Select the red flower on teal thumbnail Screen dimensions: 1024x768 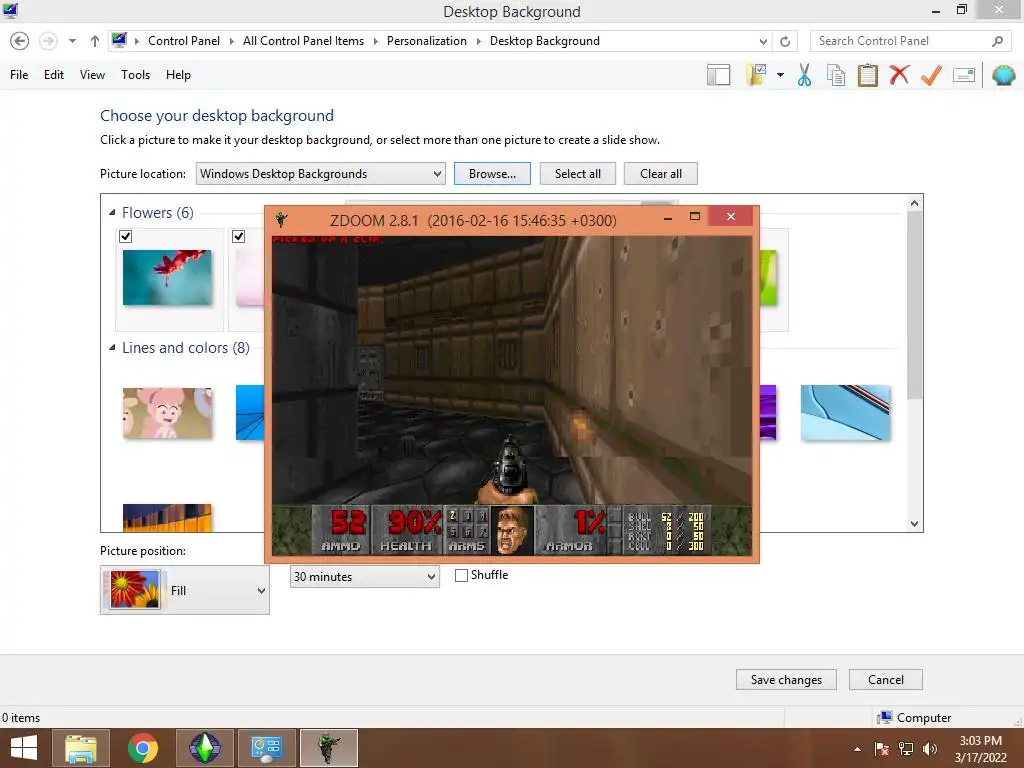[167, 277]
